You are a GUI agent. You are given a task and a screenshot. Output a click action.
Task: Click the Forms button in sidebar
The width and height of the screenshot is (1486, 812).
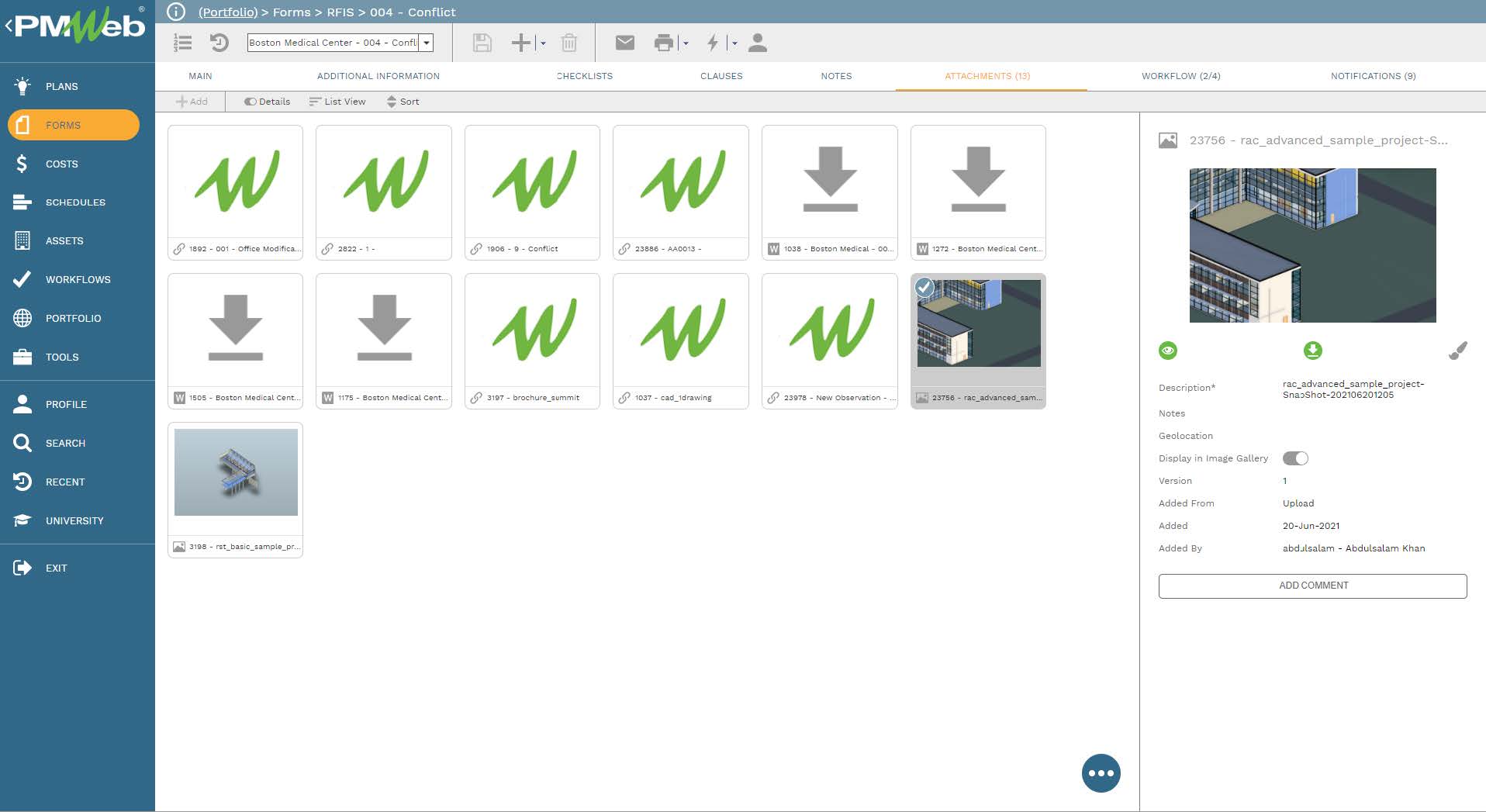click(x=74, y=125)
